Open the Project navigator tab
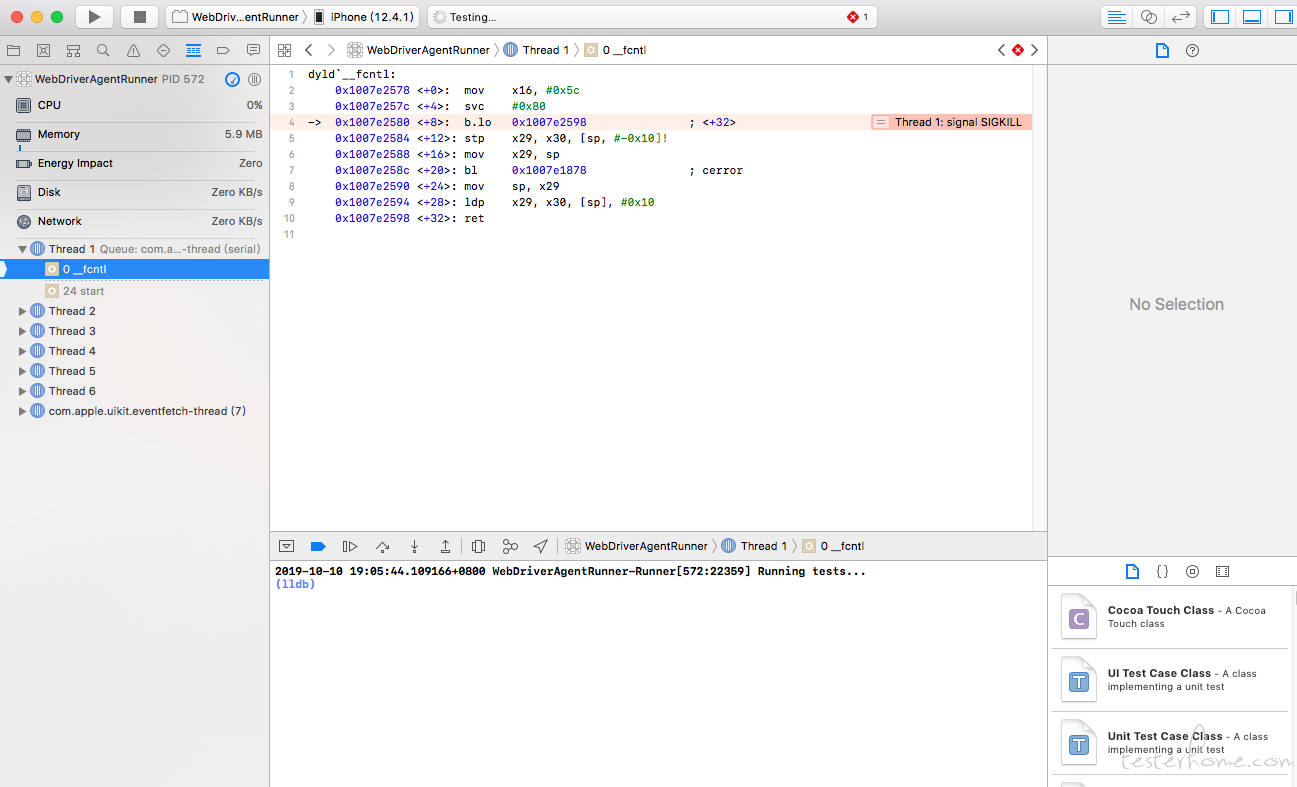 14,50
